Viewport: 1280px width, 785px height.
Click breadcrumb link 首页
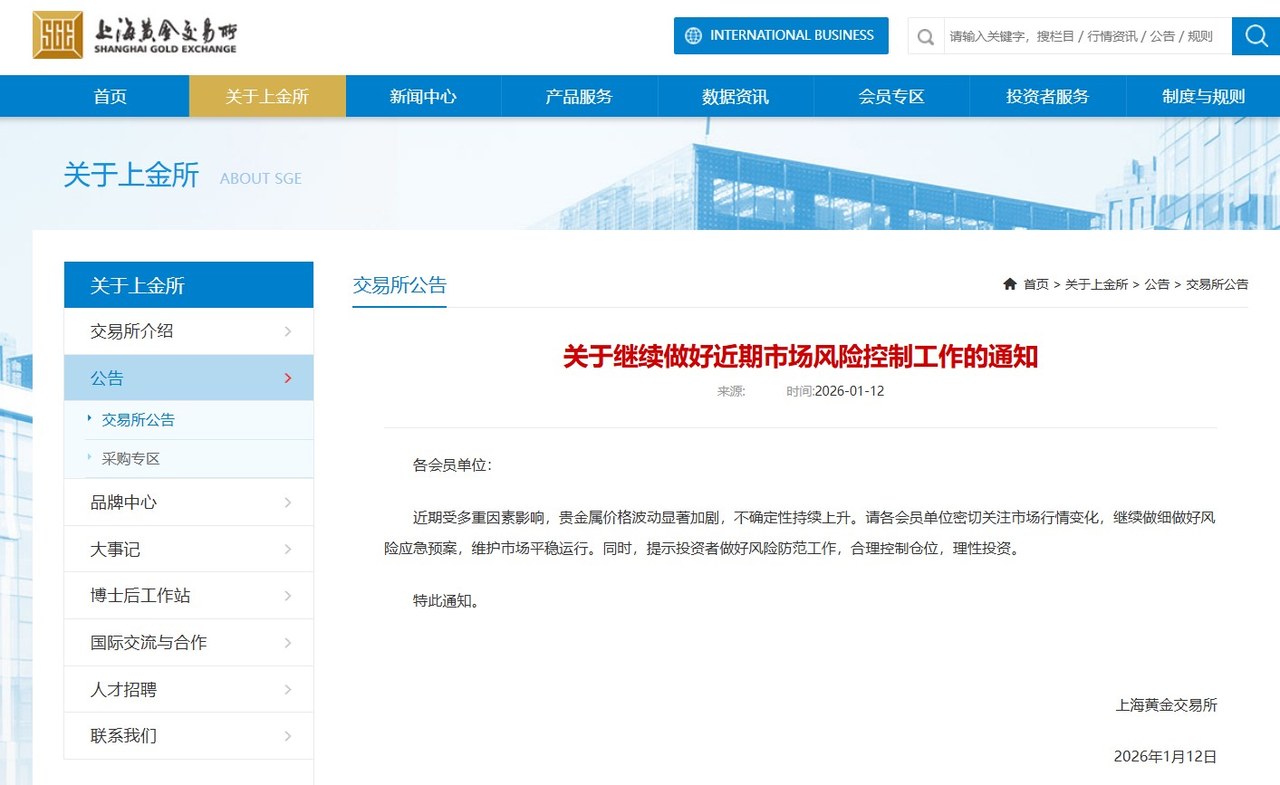[1036, 284]
